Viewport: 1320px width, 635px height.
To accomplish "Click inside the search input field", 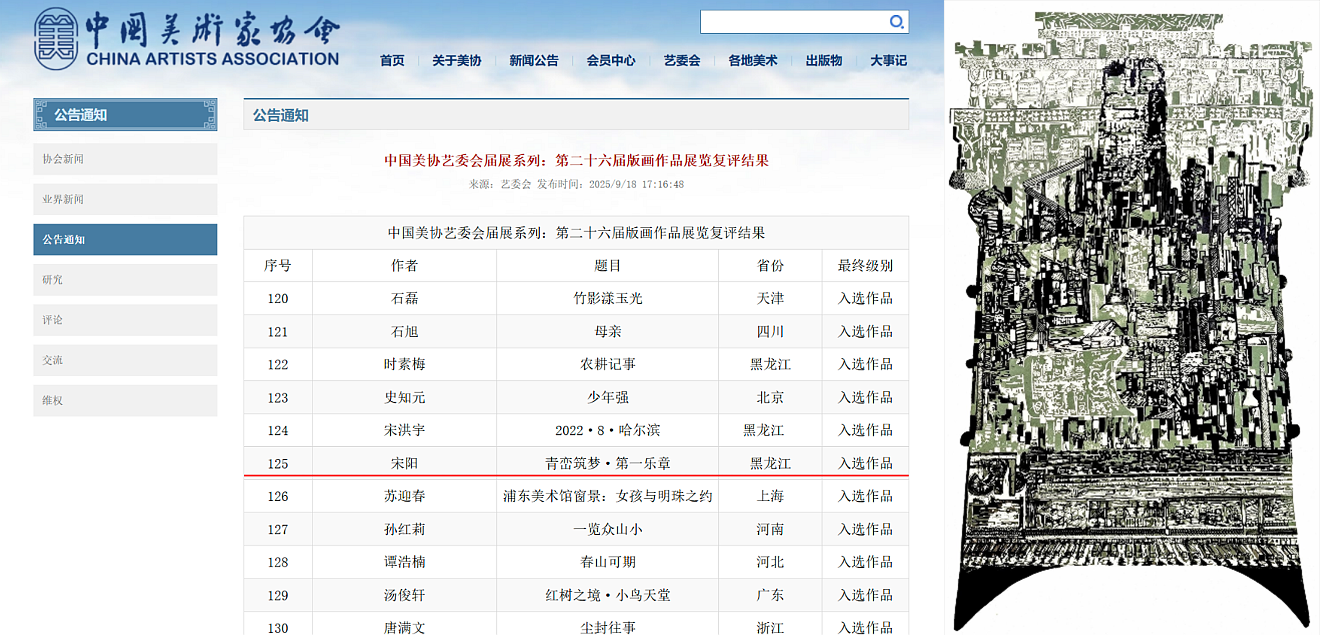I will click(792, 22).
